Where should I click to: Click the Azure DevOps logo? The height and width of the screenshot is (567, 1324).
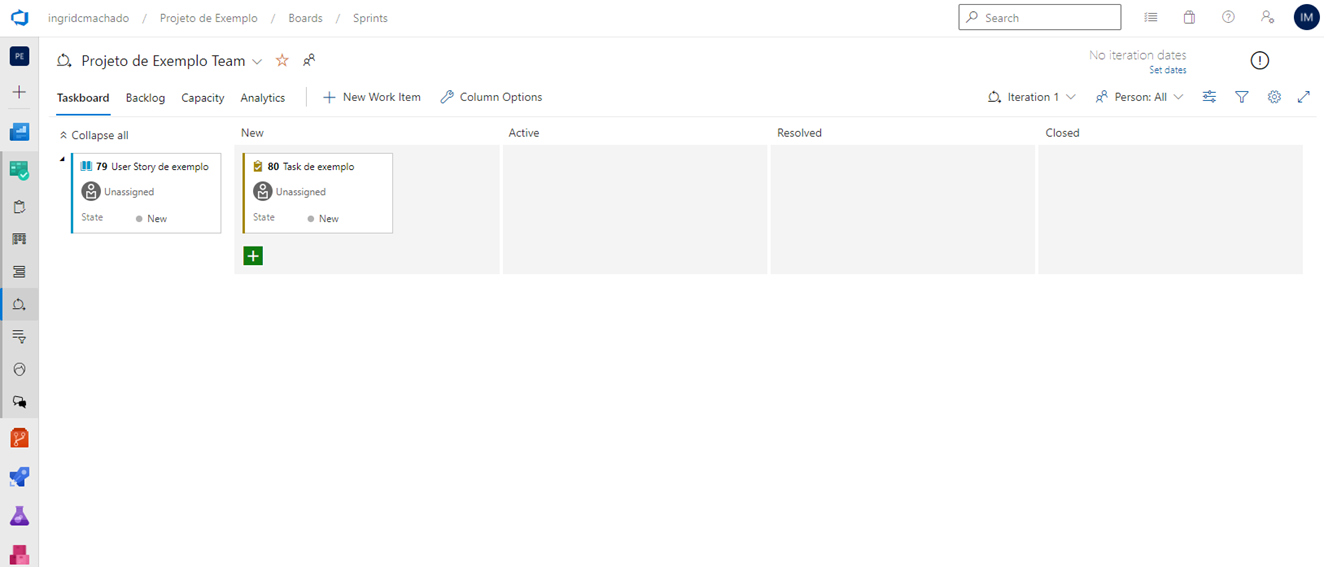coord(19,18)
